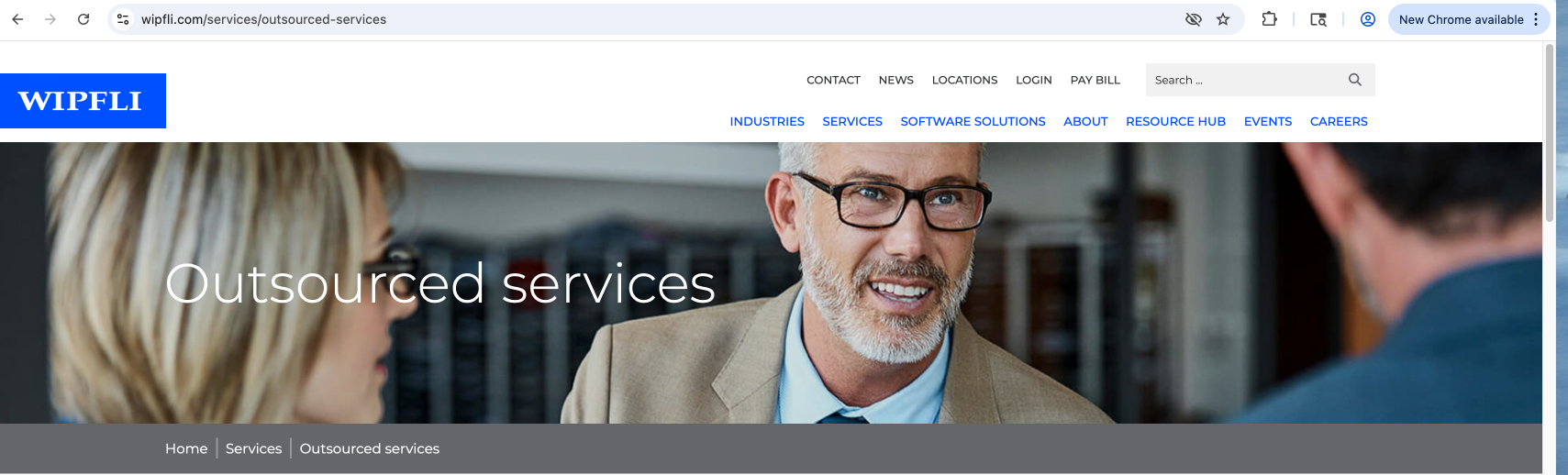
Task: Open the Chrome profile avatar icon
Action: [x=1368, y=19]
